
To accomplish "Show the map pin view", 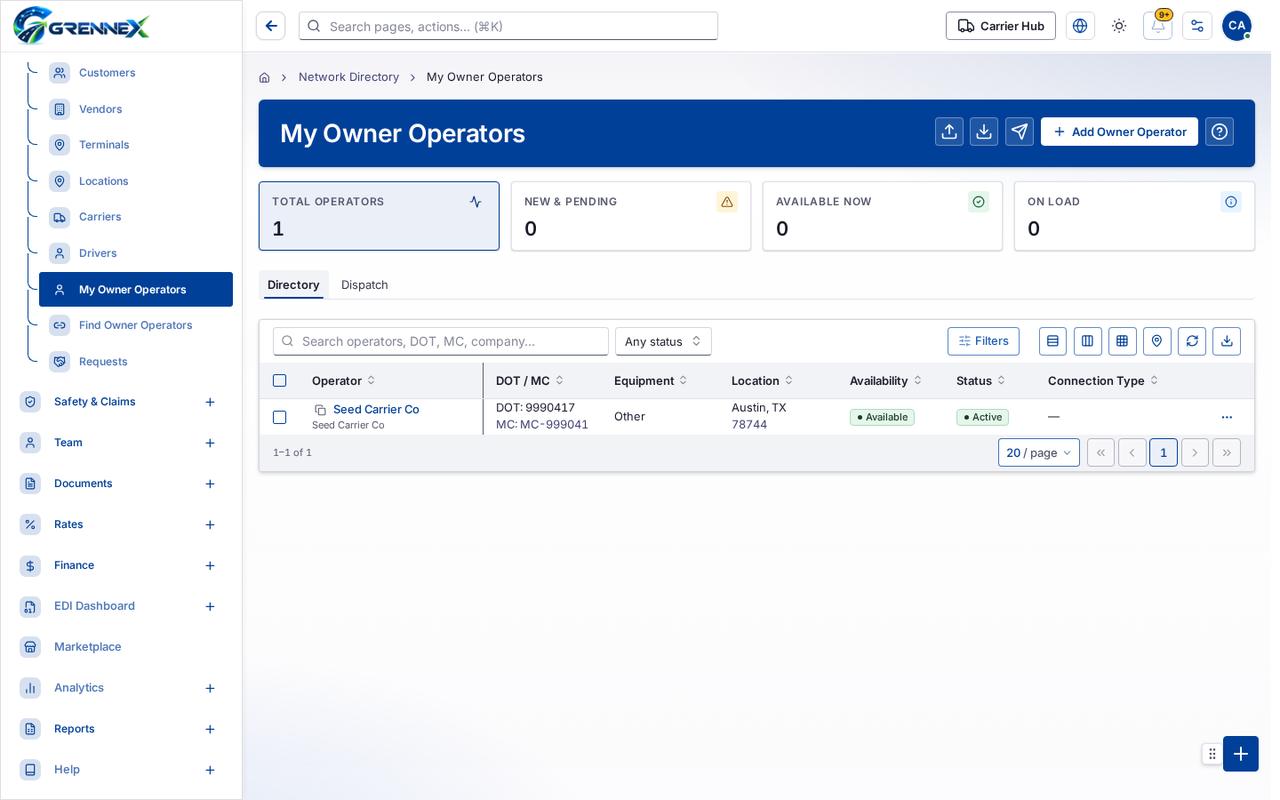I will click(1157, 341).
